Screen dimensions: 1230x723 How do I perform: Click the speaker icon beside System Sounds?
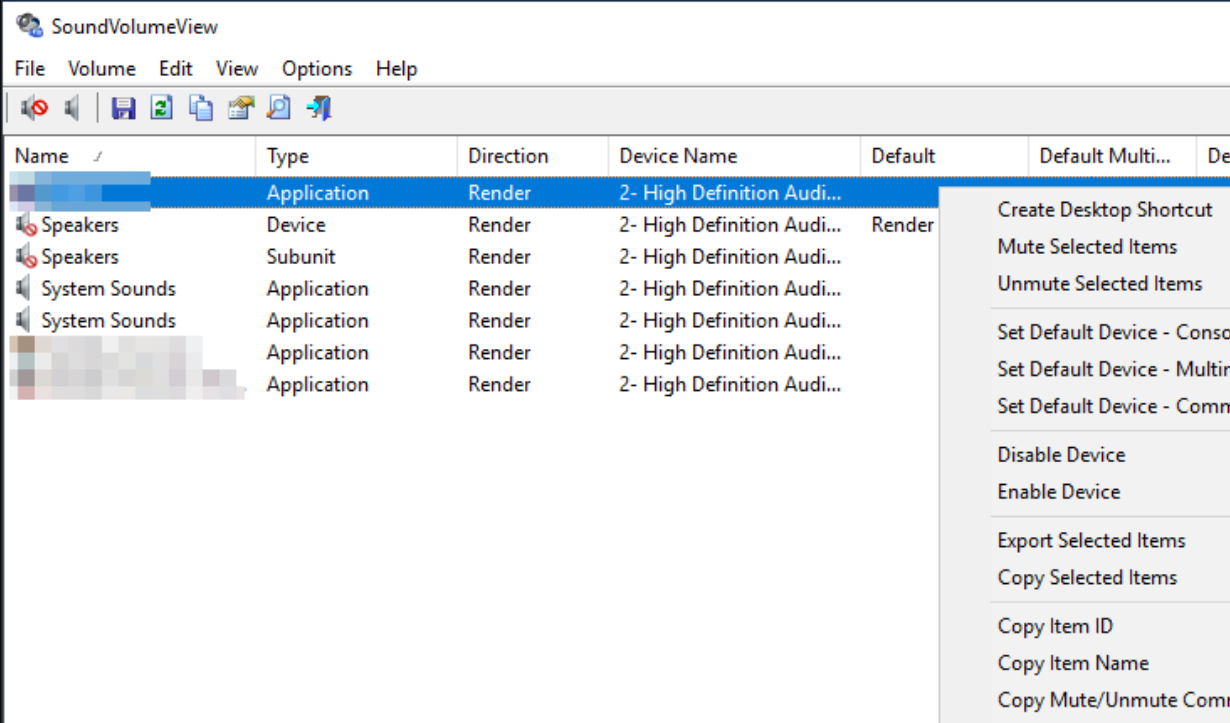point(22,288)
